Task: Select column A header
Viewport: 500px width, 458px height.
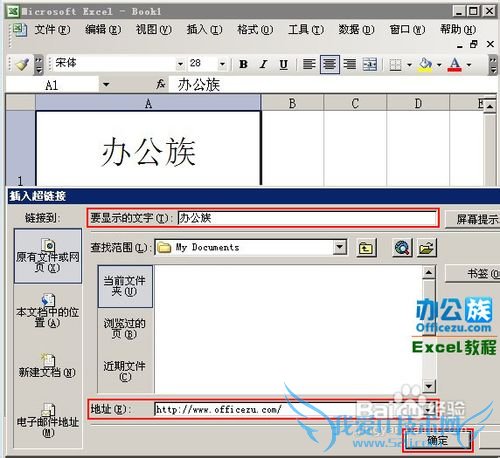Action: (x=148, y=103)
